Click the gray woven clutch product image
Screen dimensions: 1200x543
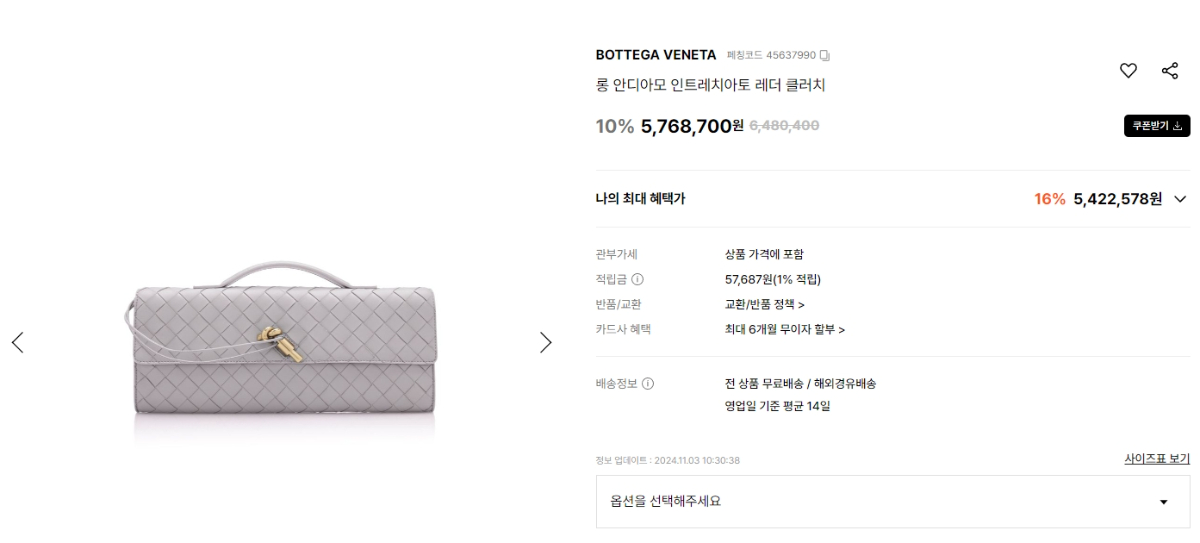point(281,345)
